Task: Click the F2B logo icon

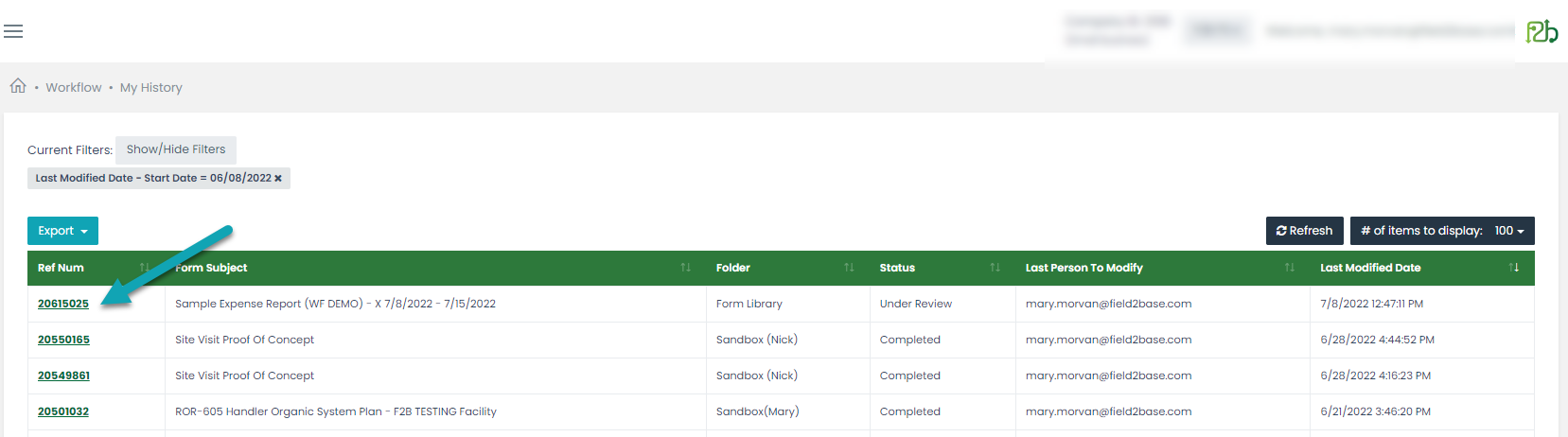Action: (x=1542, y=32)
